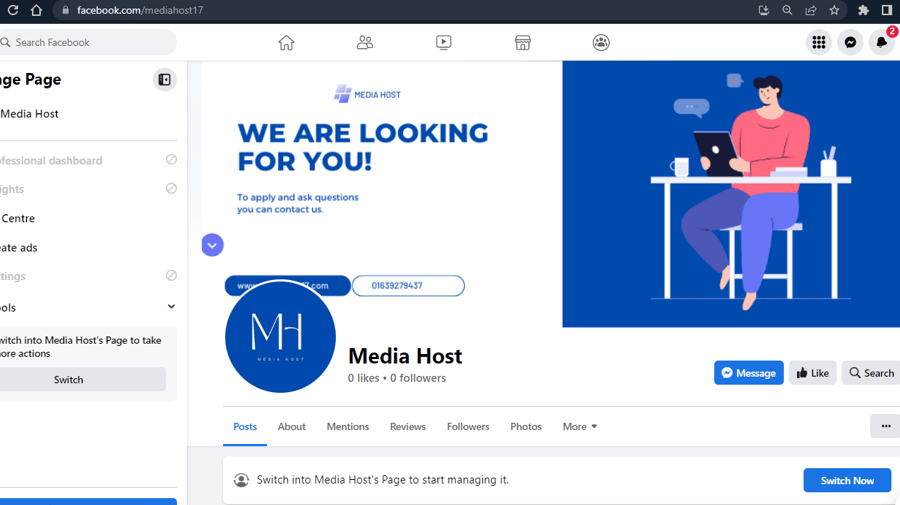Image resolution: width=900 pixels, height=505 pixels.
Task: Open the More tab dropdown
Action: 580,426
